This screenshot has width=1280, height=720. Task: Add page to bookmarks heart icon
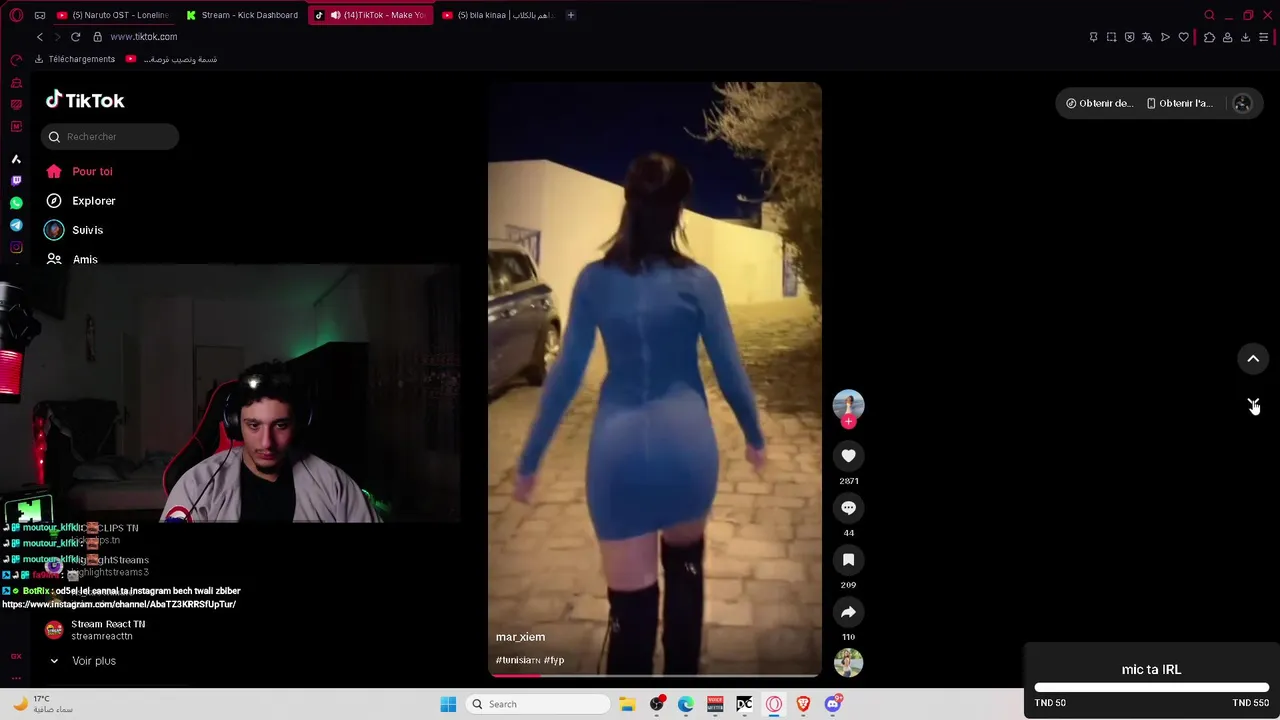tap(1183, 37)
